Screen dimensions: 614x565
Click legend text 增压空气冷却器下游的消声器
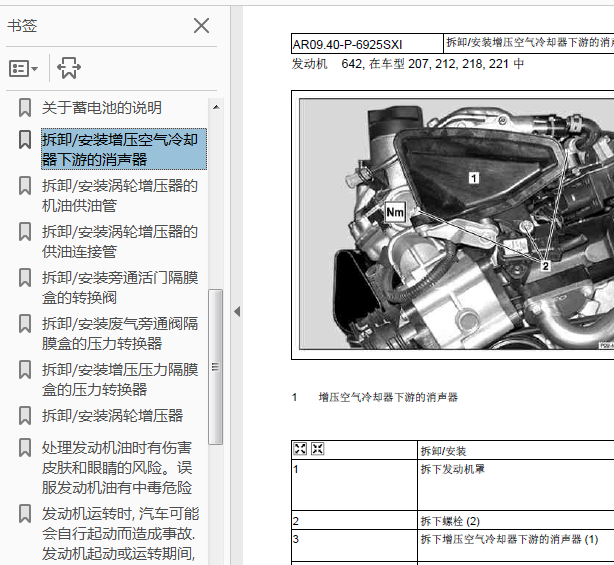pyautogui.click(x=388, y=397)
